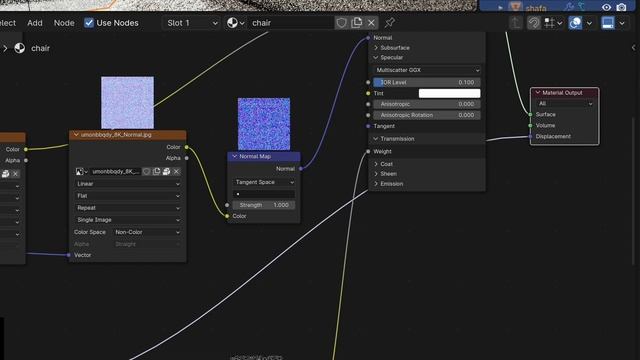Open the Tangent Space dropdown
This screenshot has width=640, height=360.
264,182
